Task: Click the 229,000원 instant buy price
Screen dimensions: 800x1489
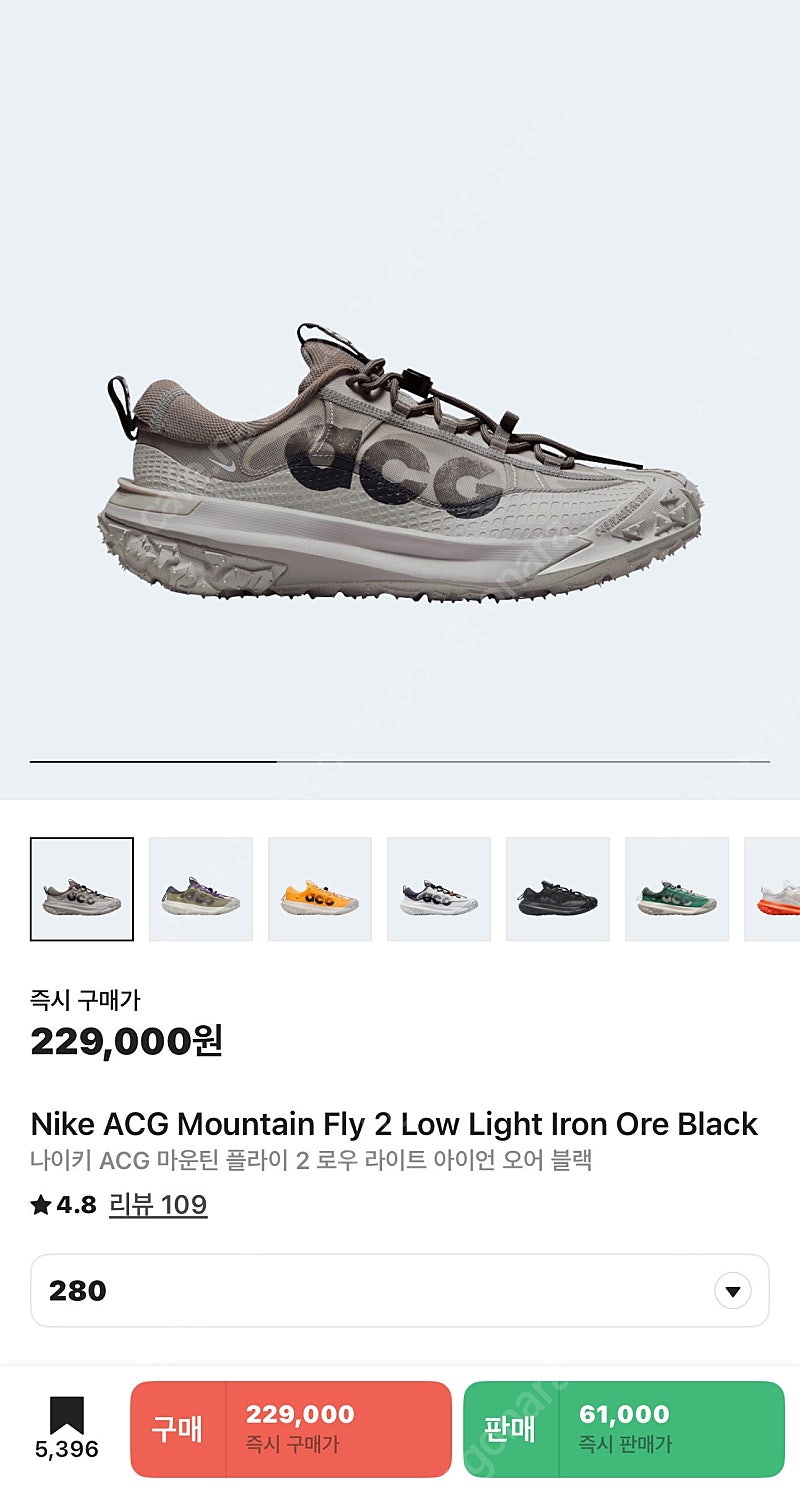Action: point(127,1042)
